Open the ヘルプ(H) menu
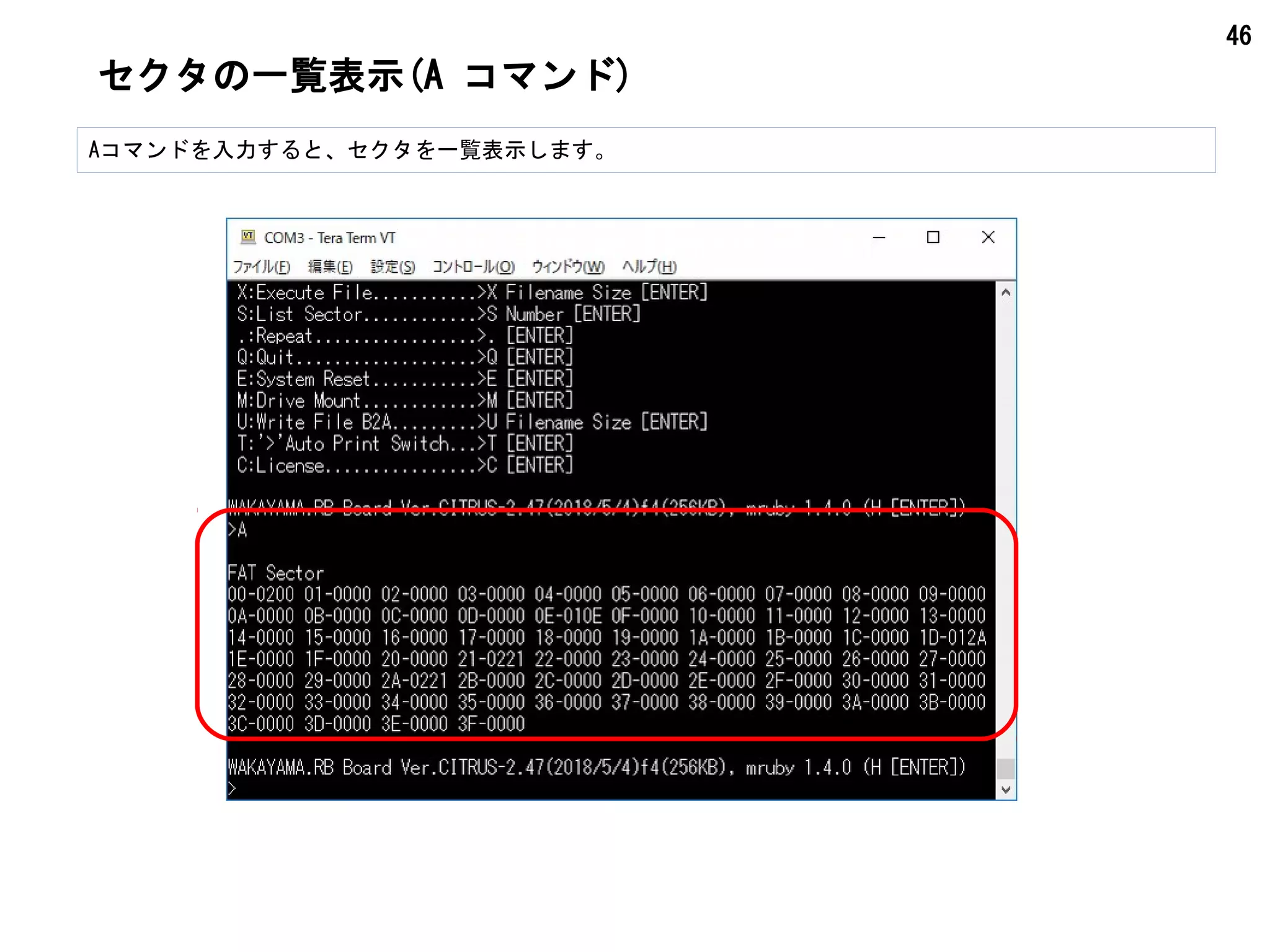 pos(649,267)
